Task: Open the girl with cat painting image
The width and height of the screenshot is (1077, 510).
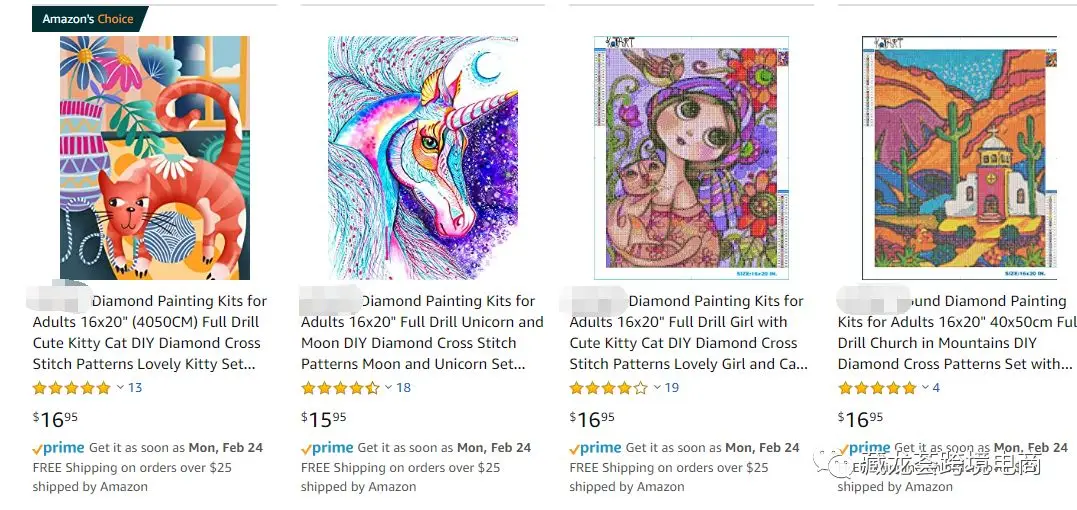Action: (691, 158)
